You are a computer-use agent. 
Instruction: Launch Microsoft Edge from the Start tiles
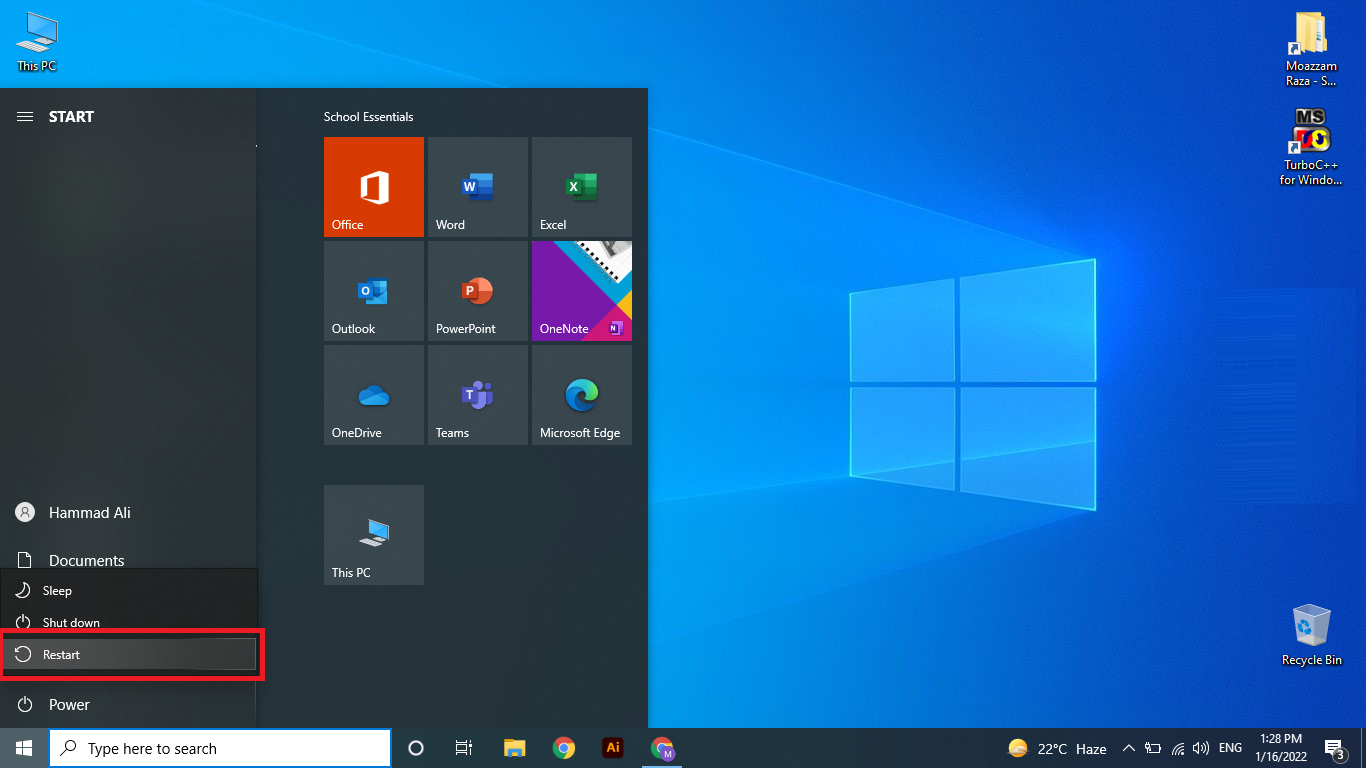pos(582,395)
